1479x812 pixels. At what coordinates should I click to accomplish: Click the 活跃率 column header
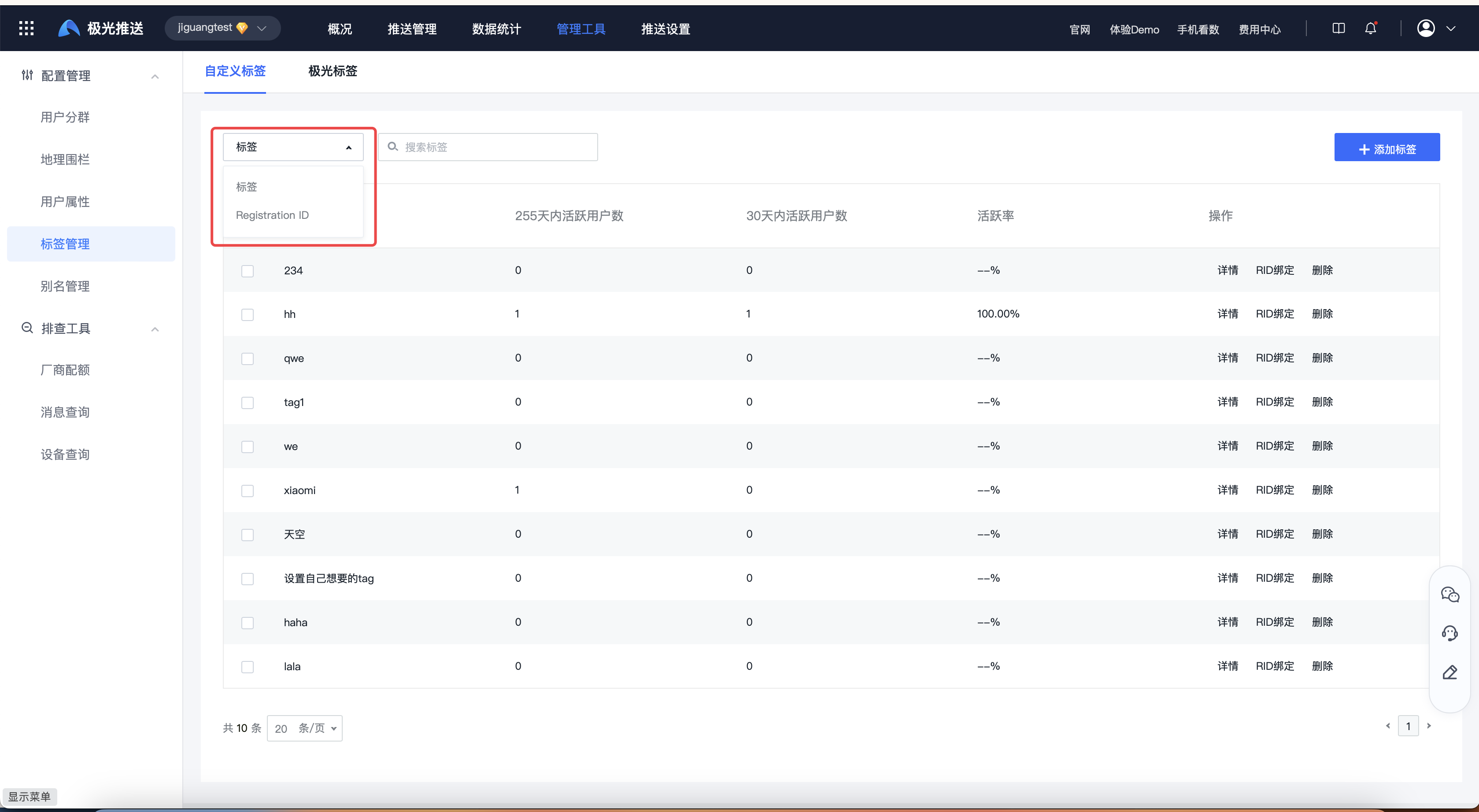point(995,216)
